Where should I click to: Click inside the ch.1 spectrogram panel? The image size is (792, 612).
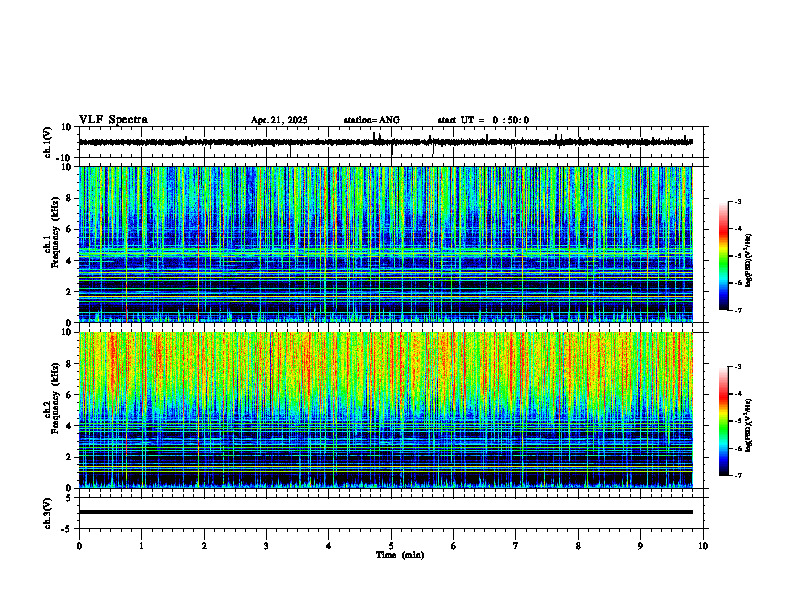tap(385, 244)
